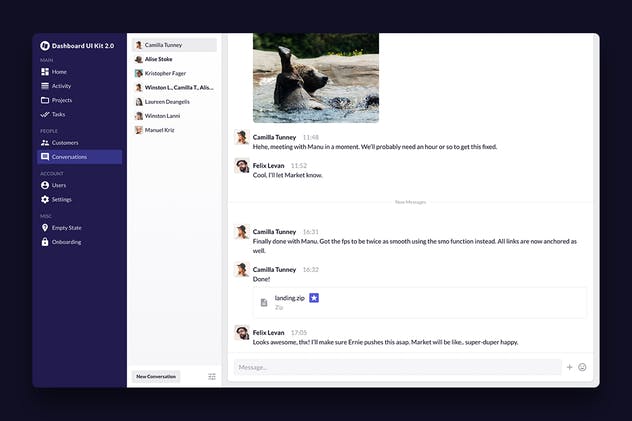Go to the Activity section
The height and width of the screenshot is (421, 632).
(61, 86)
